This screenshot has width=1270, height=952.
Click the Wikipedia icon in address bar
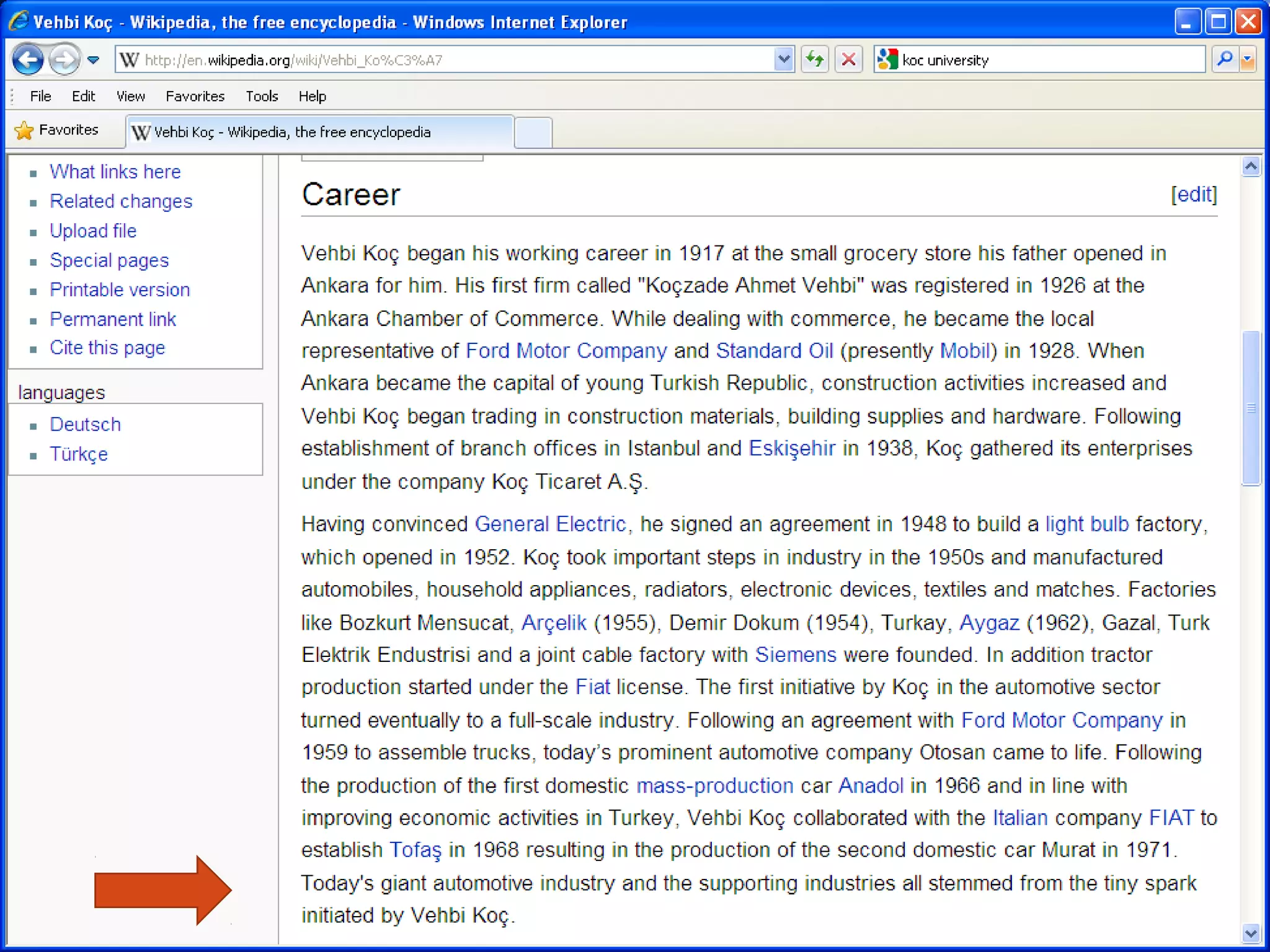pyautogui.click(x=129, y=60)
